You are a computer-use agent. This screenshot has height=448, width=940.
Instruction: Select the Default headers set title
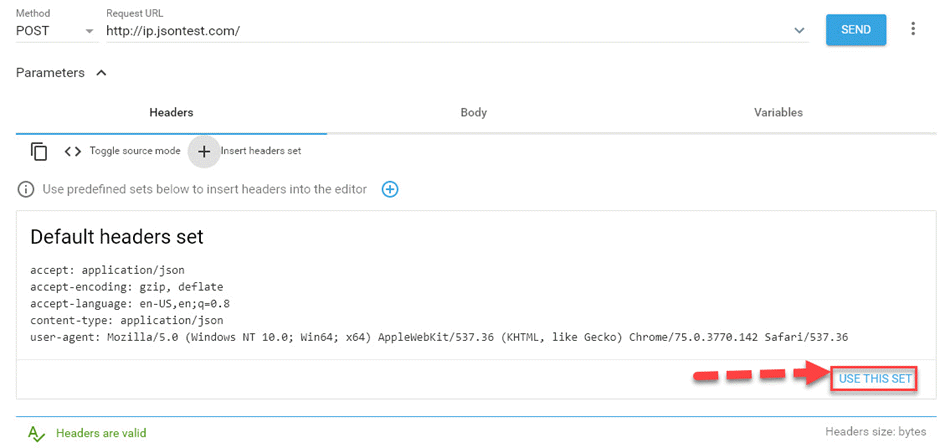(117, 237)
